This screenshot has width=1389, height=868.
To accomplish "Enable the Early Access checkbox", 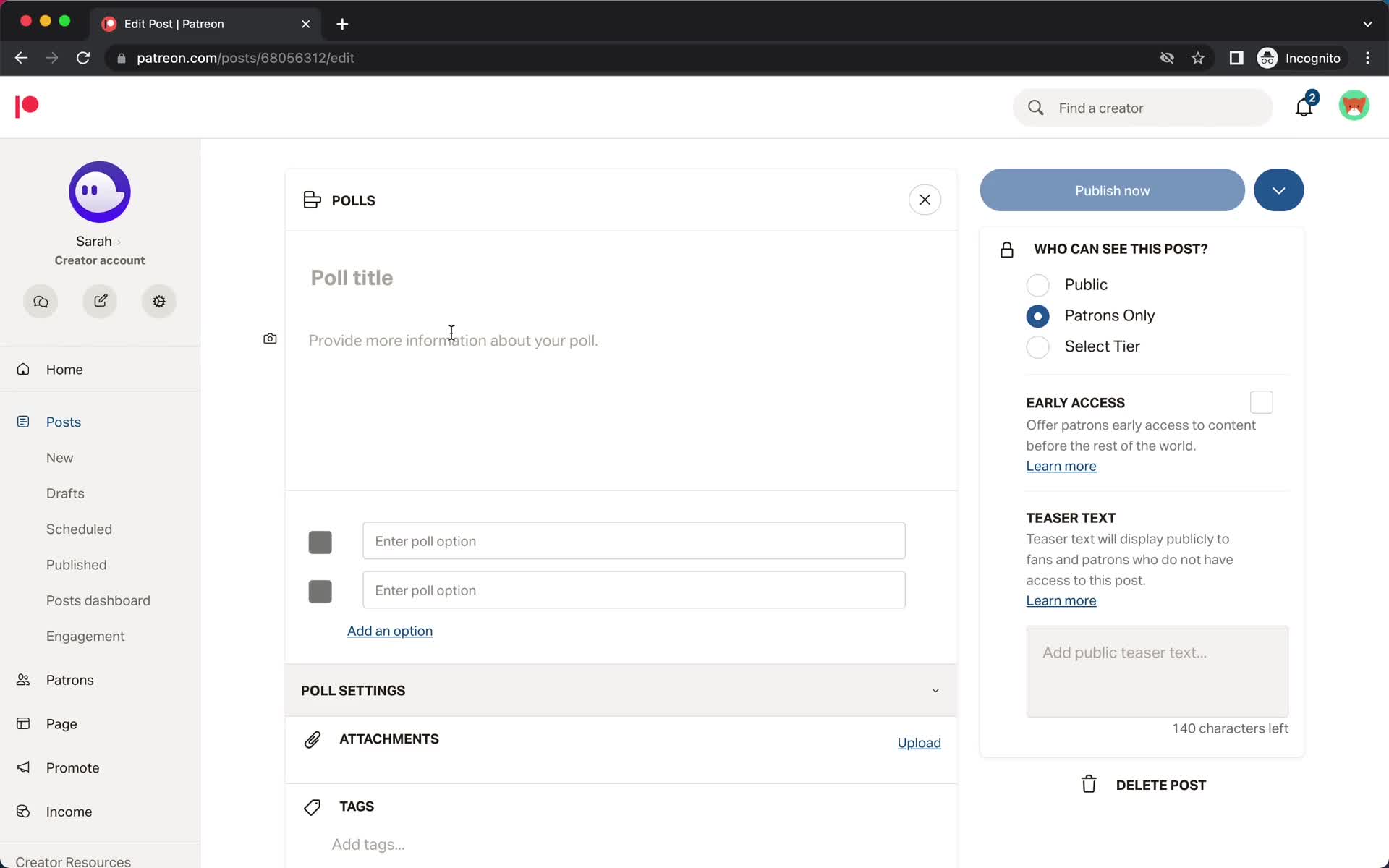I will (x=1262, y=402).
